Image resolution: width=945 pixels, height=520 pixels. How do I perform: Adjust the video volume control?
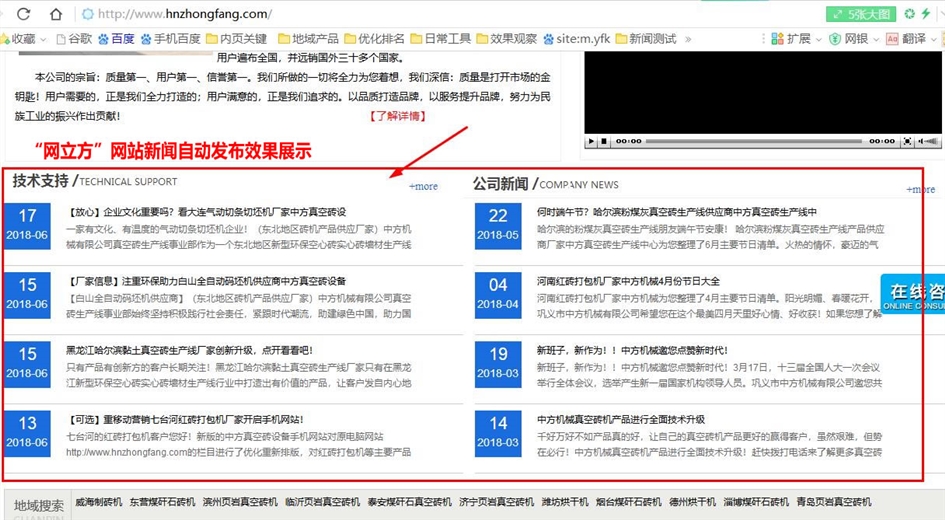pos(928,141)
